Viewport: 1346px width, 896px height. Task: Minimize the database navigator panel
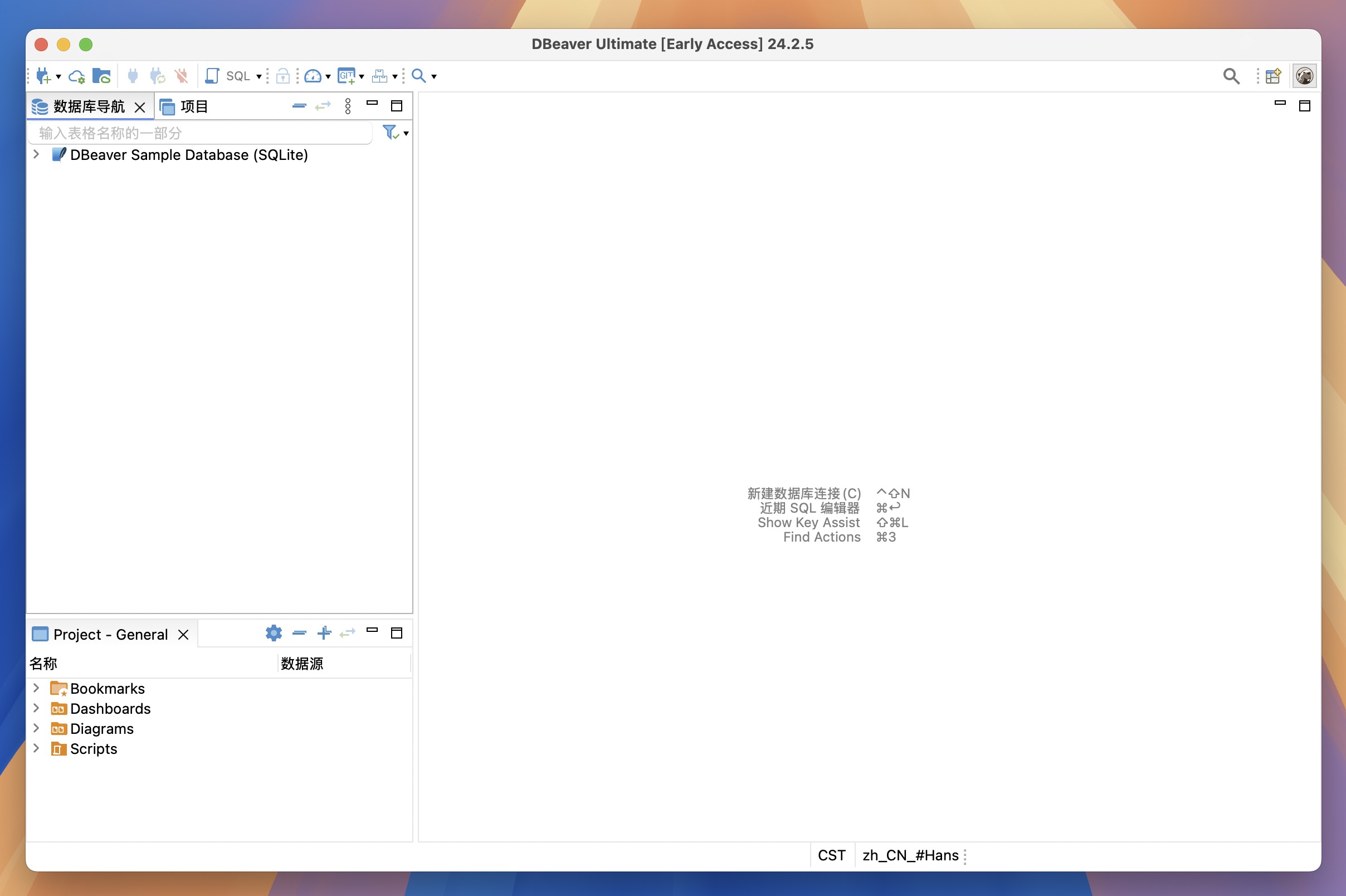373,104
